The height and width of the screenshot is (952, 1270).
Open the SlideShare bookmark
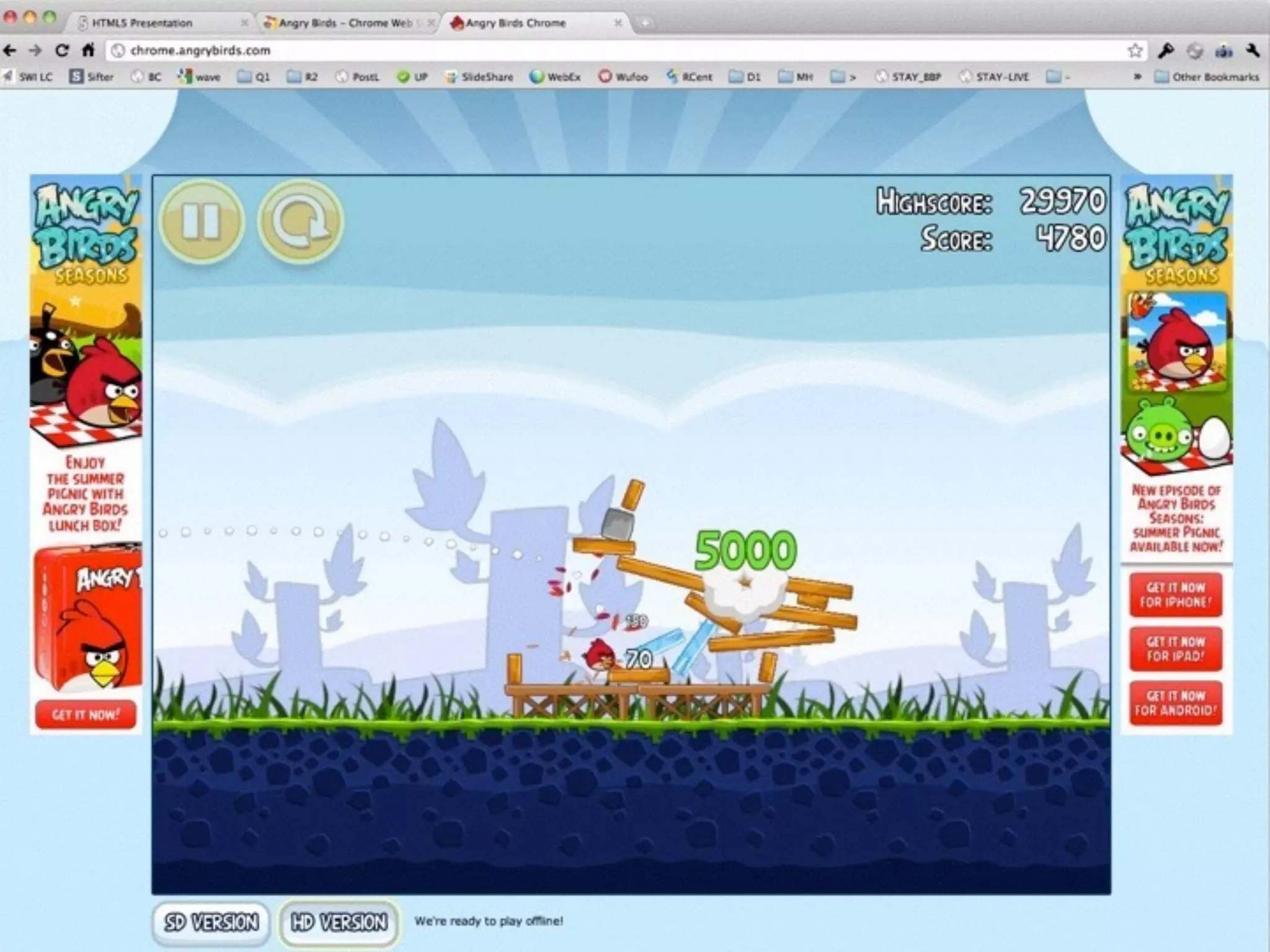pos(479,77)
